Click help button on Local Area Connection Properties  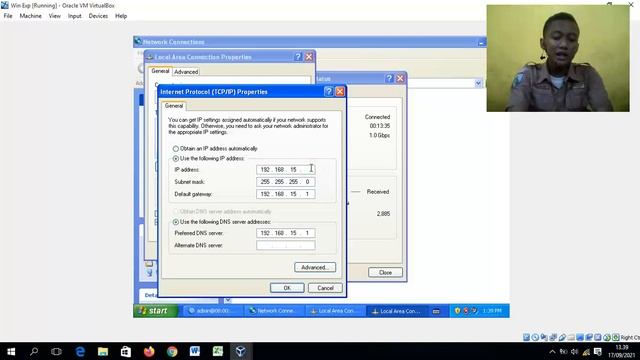tap(298, 57)
